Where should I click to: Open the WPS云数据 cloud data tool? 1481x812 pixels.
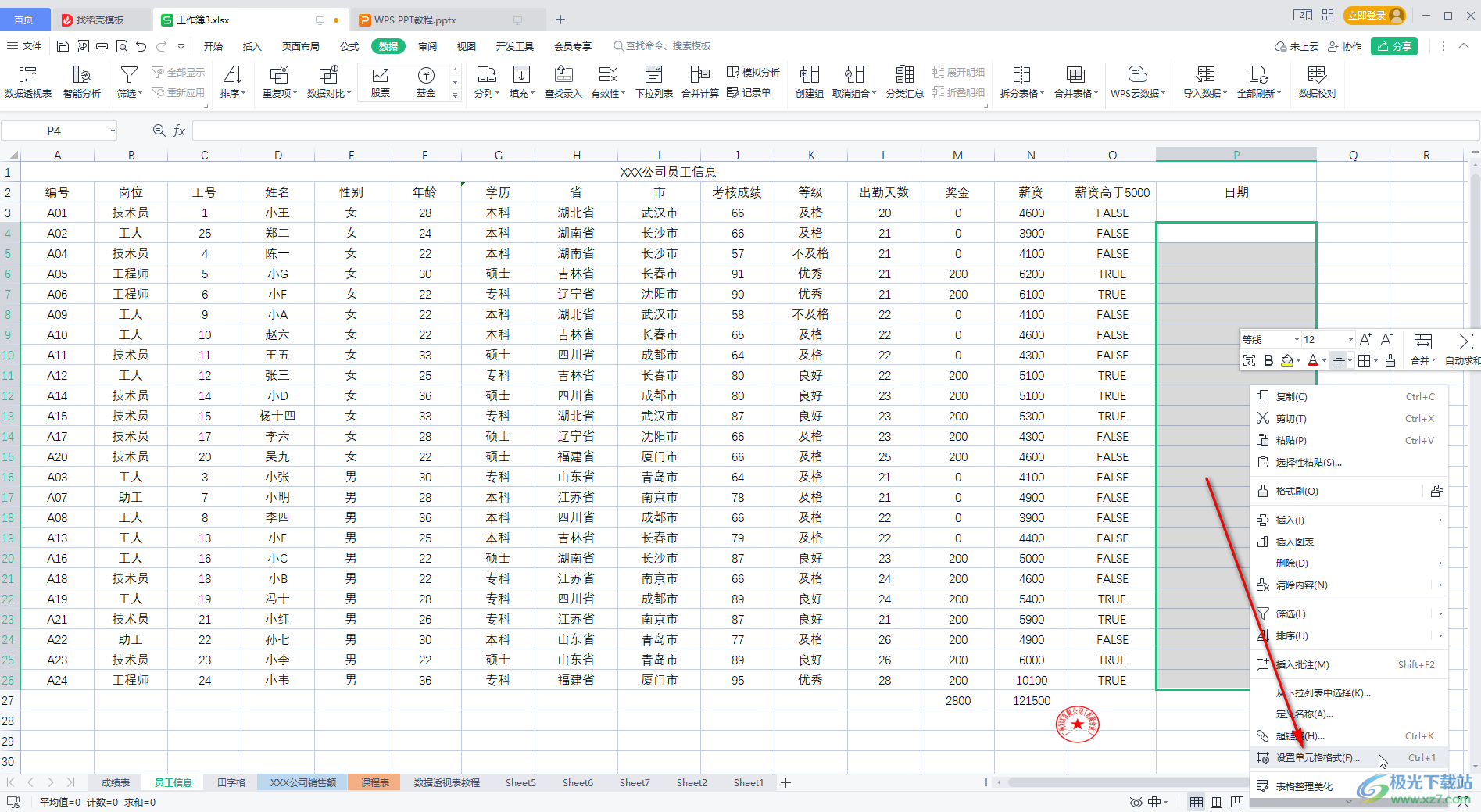click(1138, 81)
